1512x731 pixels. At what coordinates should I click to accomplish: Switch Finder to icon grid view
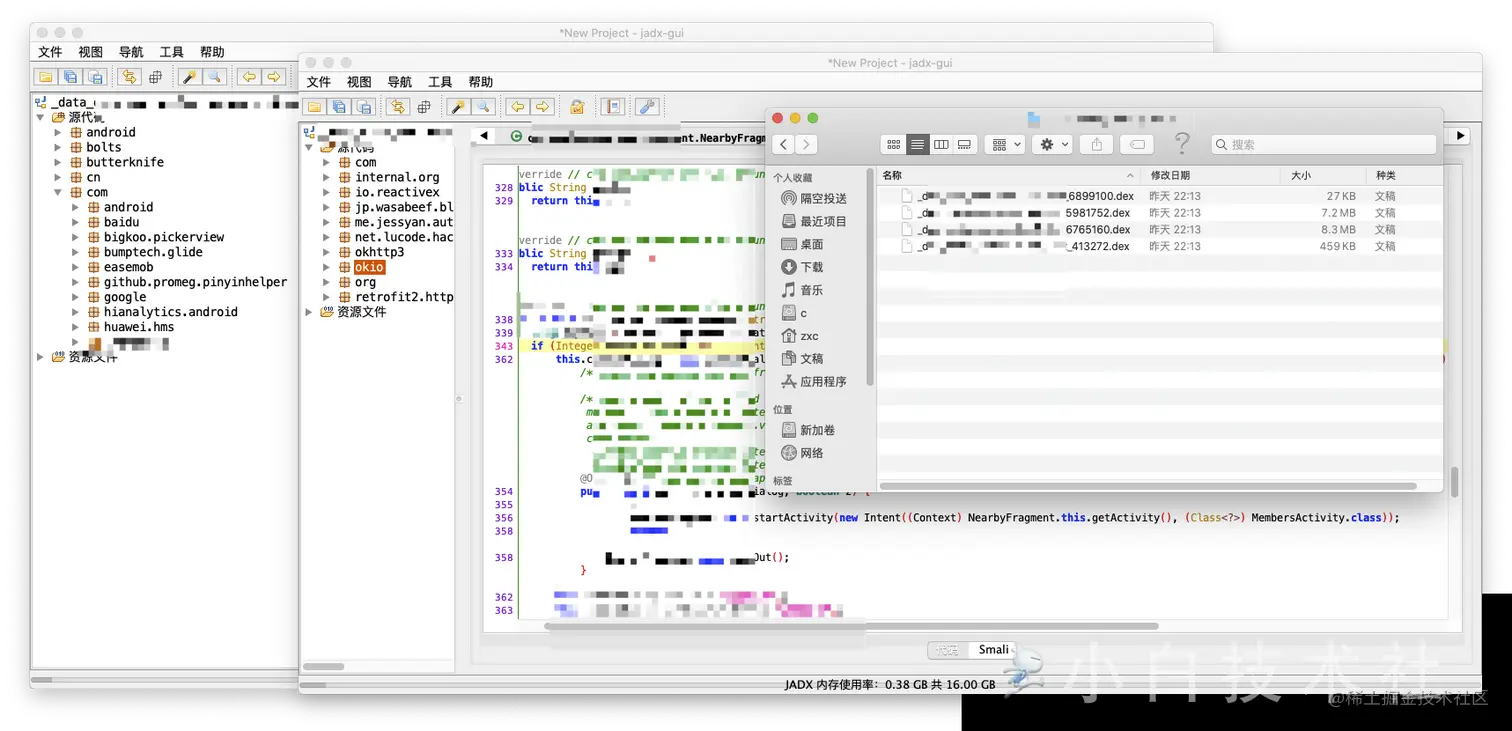pyautogui.click(x=894, y=145)
